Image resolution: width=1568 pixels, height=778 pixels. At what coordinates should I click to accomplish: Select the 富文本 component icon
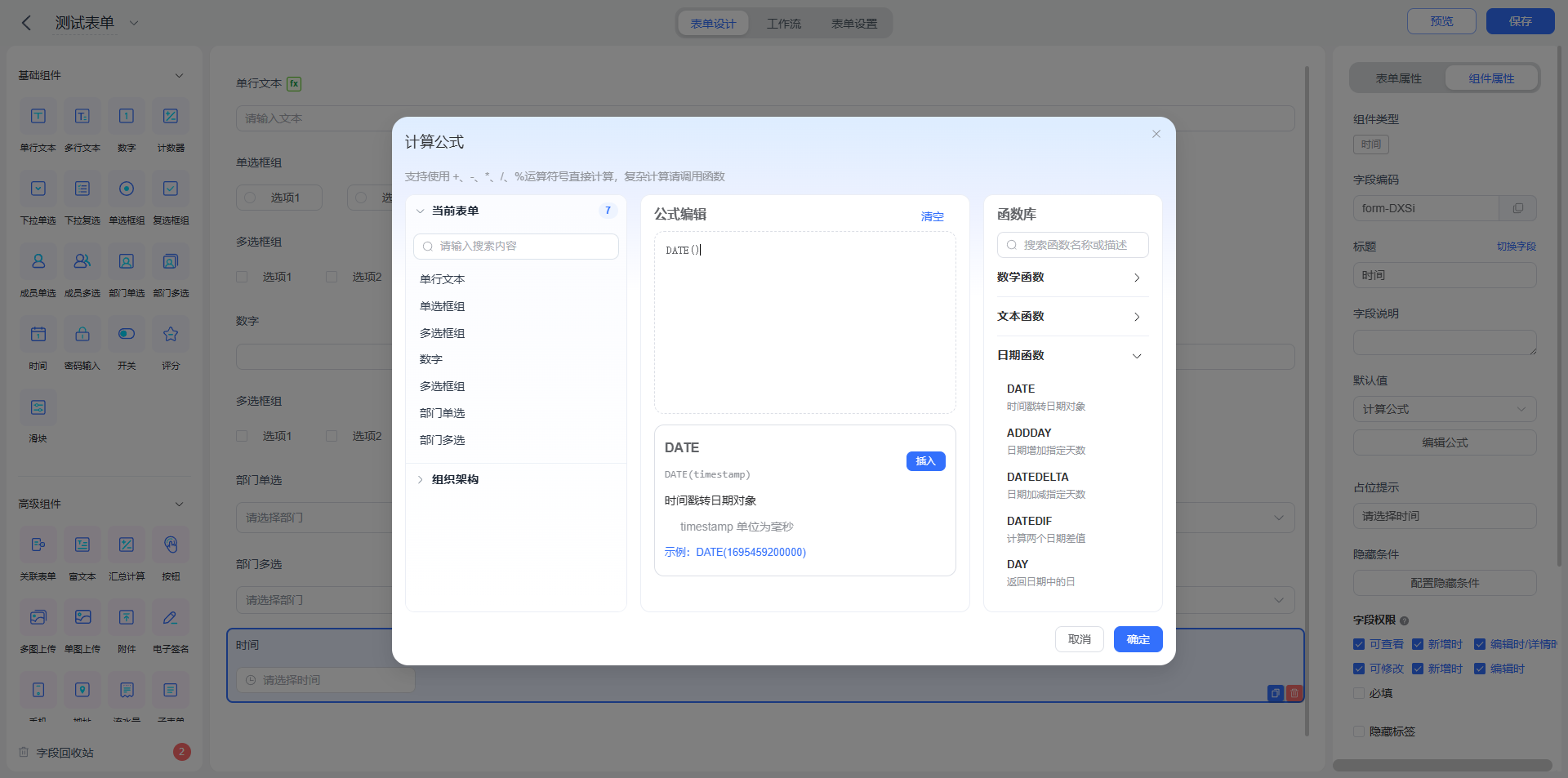pos(82,545)
